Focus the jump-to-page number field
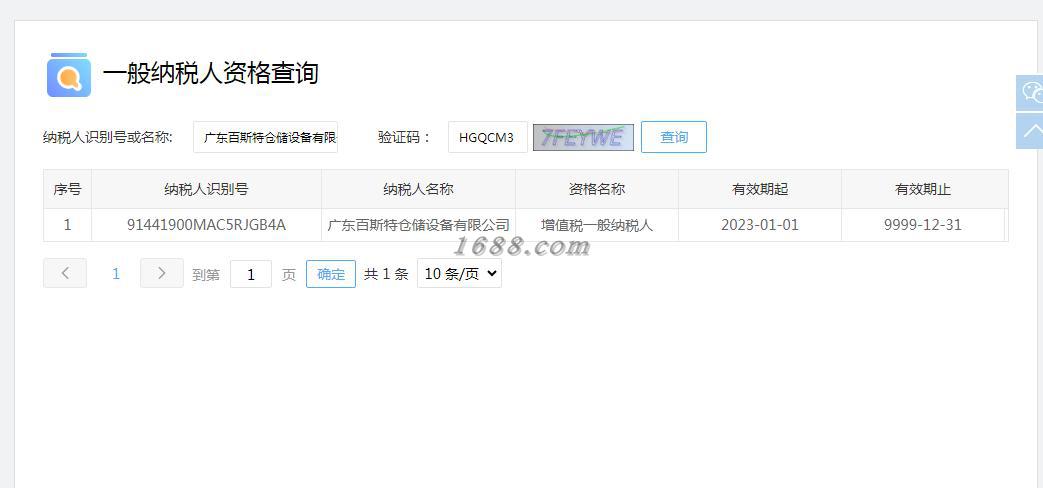The height and width of the screenshot is (488, 1043). coord(251,274)
